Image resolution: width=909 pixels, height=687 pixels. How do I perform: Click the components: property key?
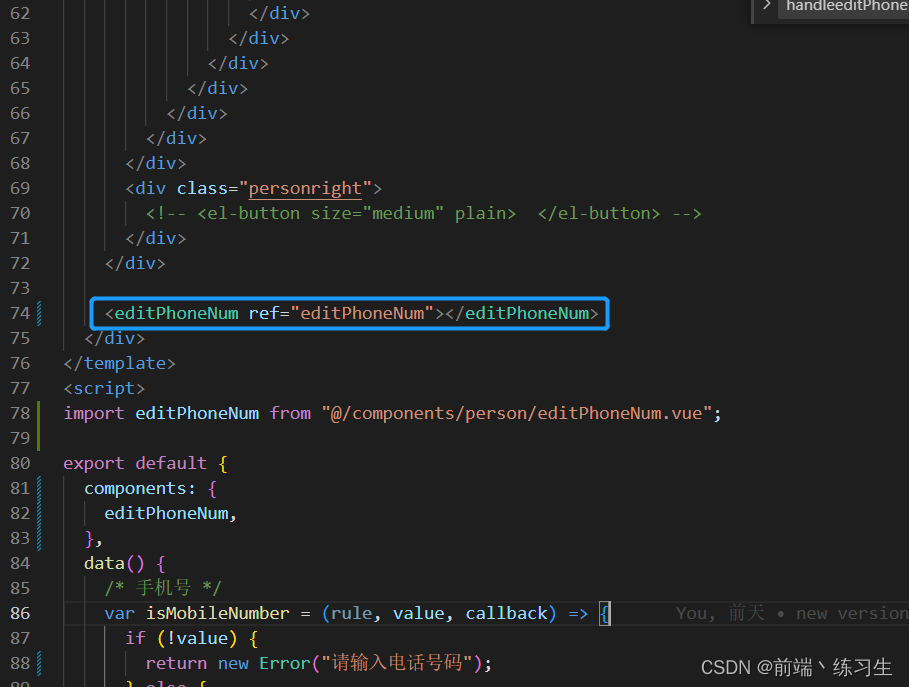[x=140, y=489]
